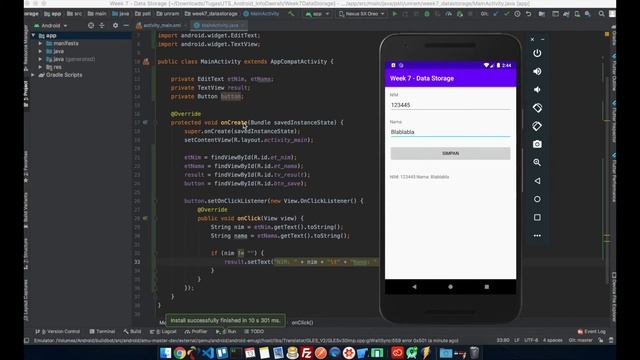Viewport: 640px width, 360px height.
Task: Expand Gradle Scripts node
Action: tap(33, 75)
